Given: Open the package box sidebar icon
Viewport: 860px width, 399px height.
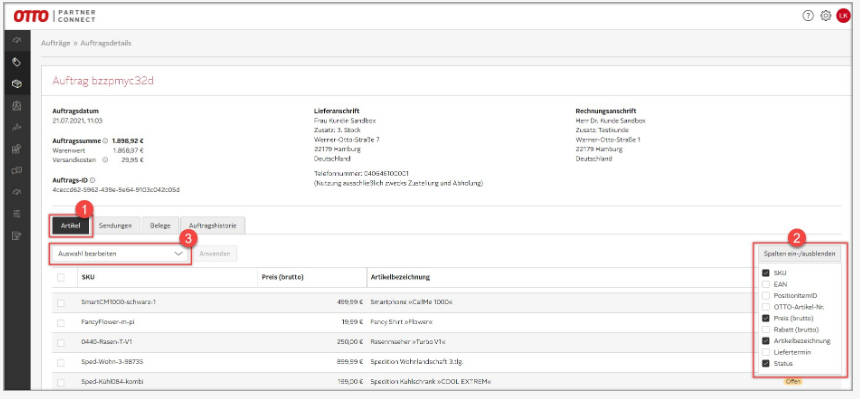Looking at the screenshot, I should coord(16,84).
